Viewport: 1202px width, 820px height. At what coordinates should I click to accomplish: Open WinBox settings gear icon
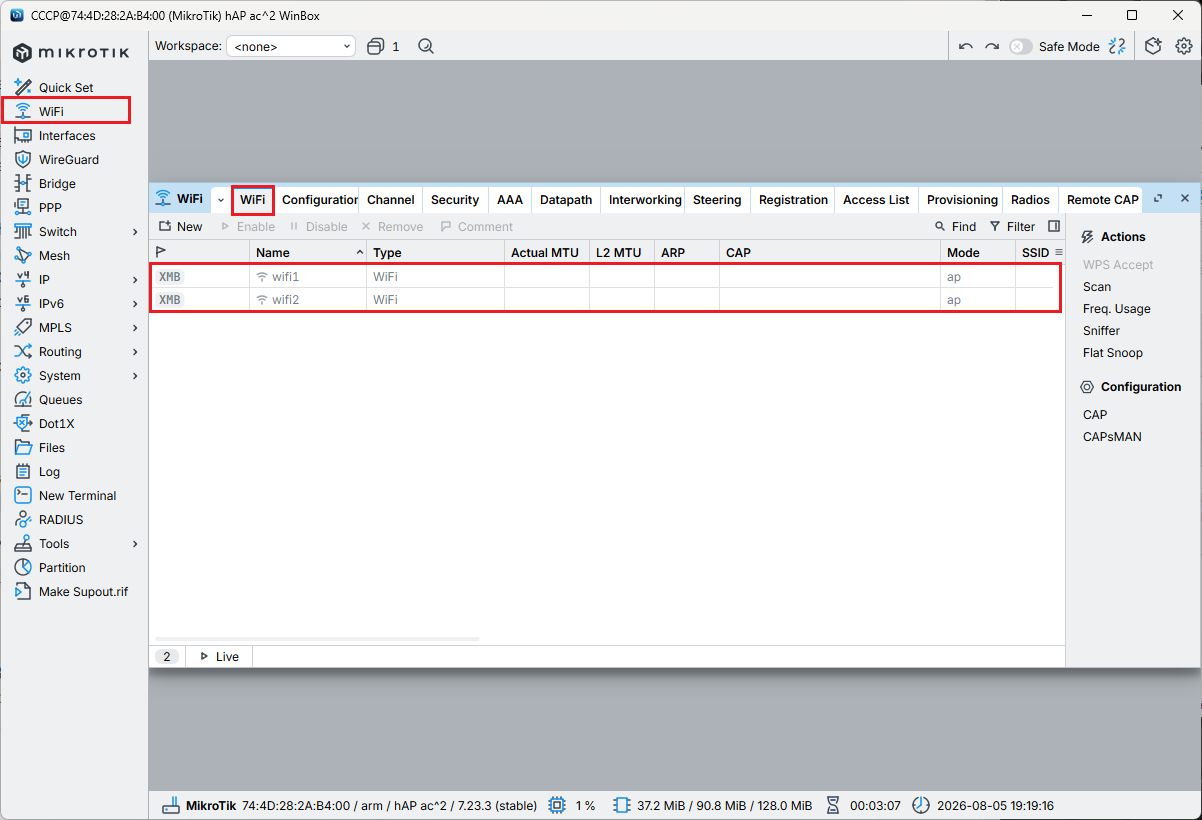tap(1184, 46)
